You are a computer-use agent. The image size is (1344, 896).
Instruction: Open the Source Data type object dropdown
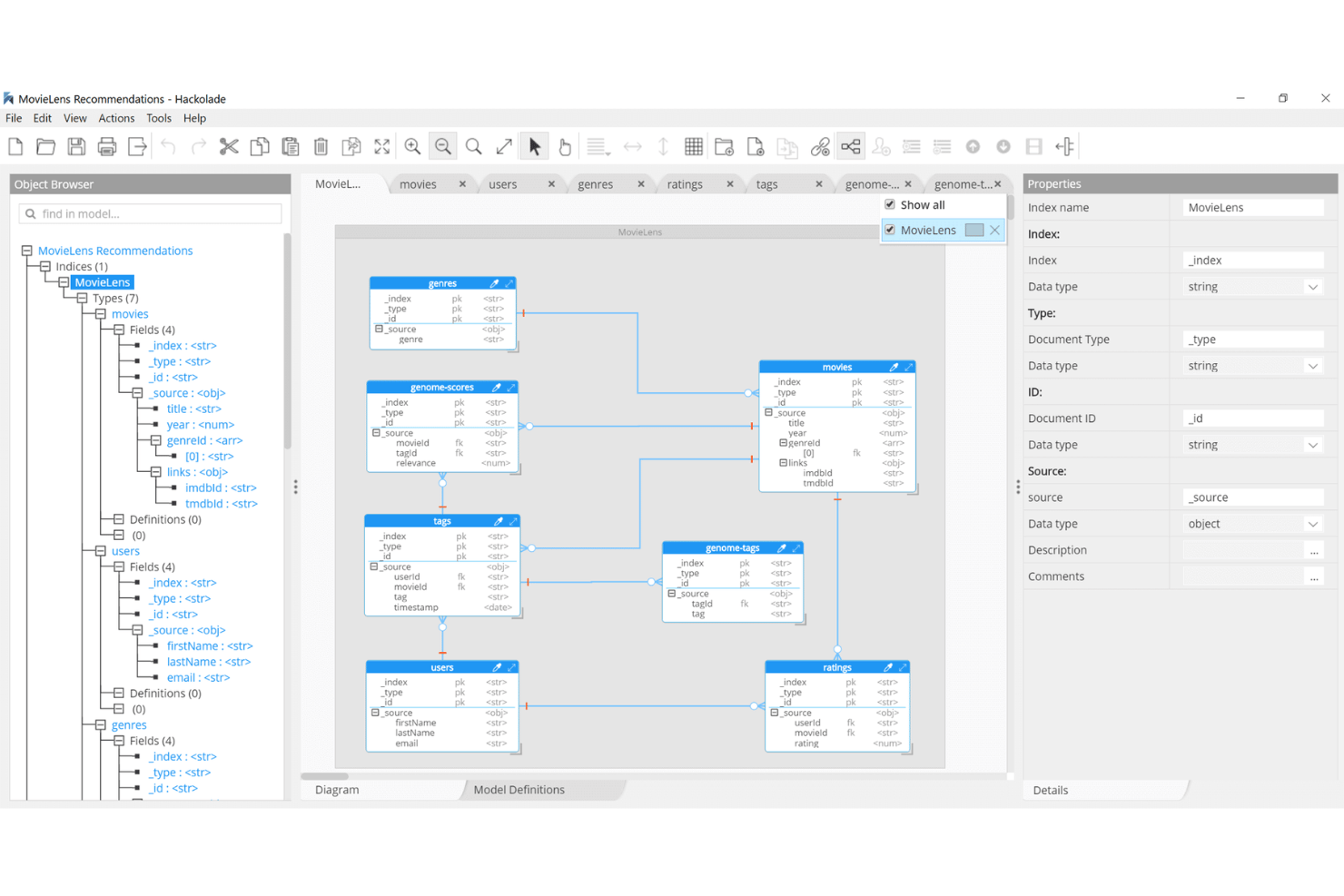[x=1313, y=524]
